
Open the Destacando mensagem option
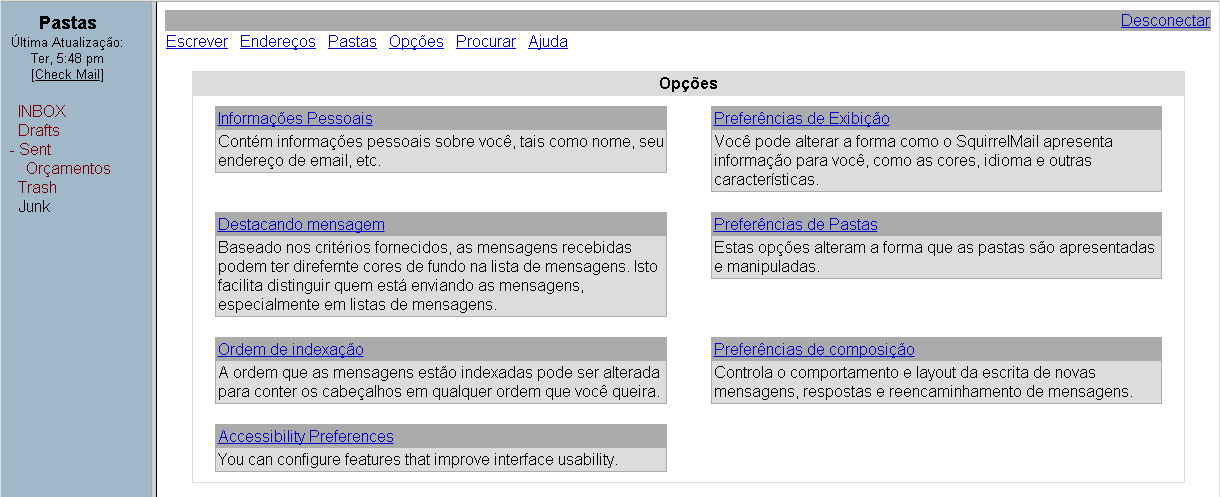click(301, 225)
